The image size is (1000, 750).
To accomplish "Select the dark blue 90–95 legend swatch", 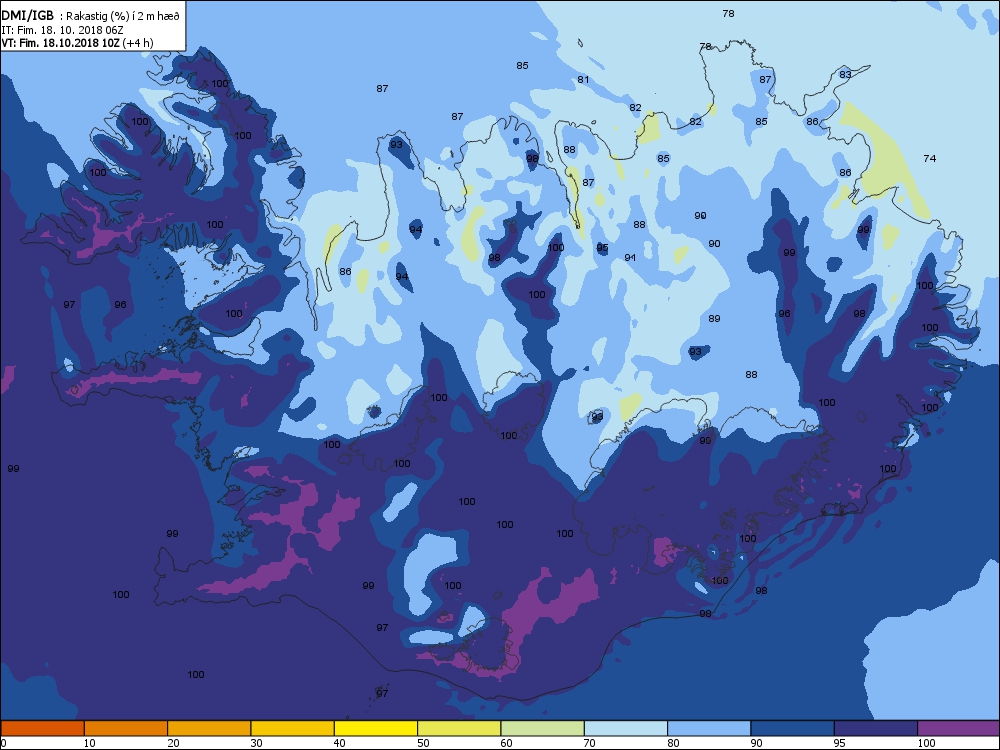I will coord(793,728).
